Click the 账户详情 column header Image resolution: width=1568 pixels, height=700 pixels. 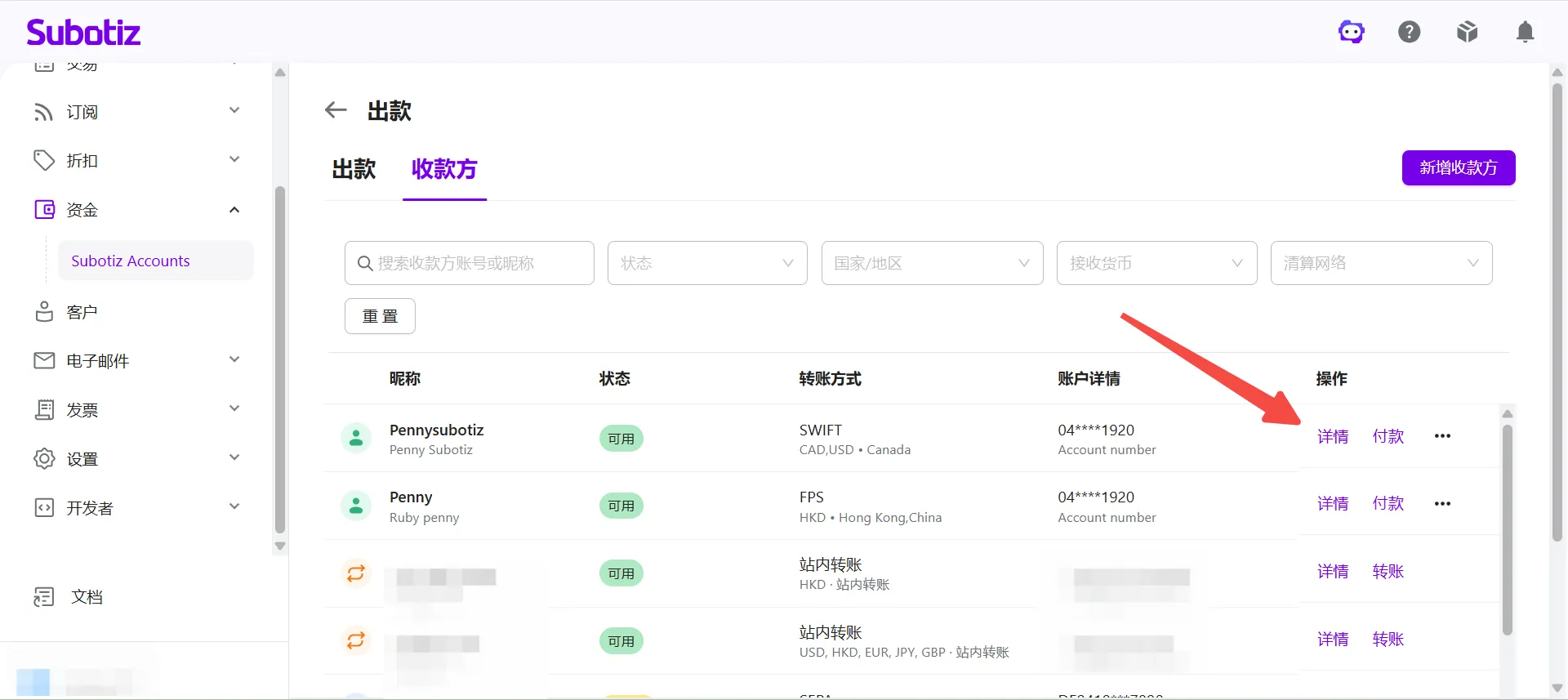coord(1089,378)
